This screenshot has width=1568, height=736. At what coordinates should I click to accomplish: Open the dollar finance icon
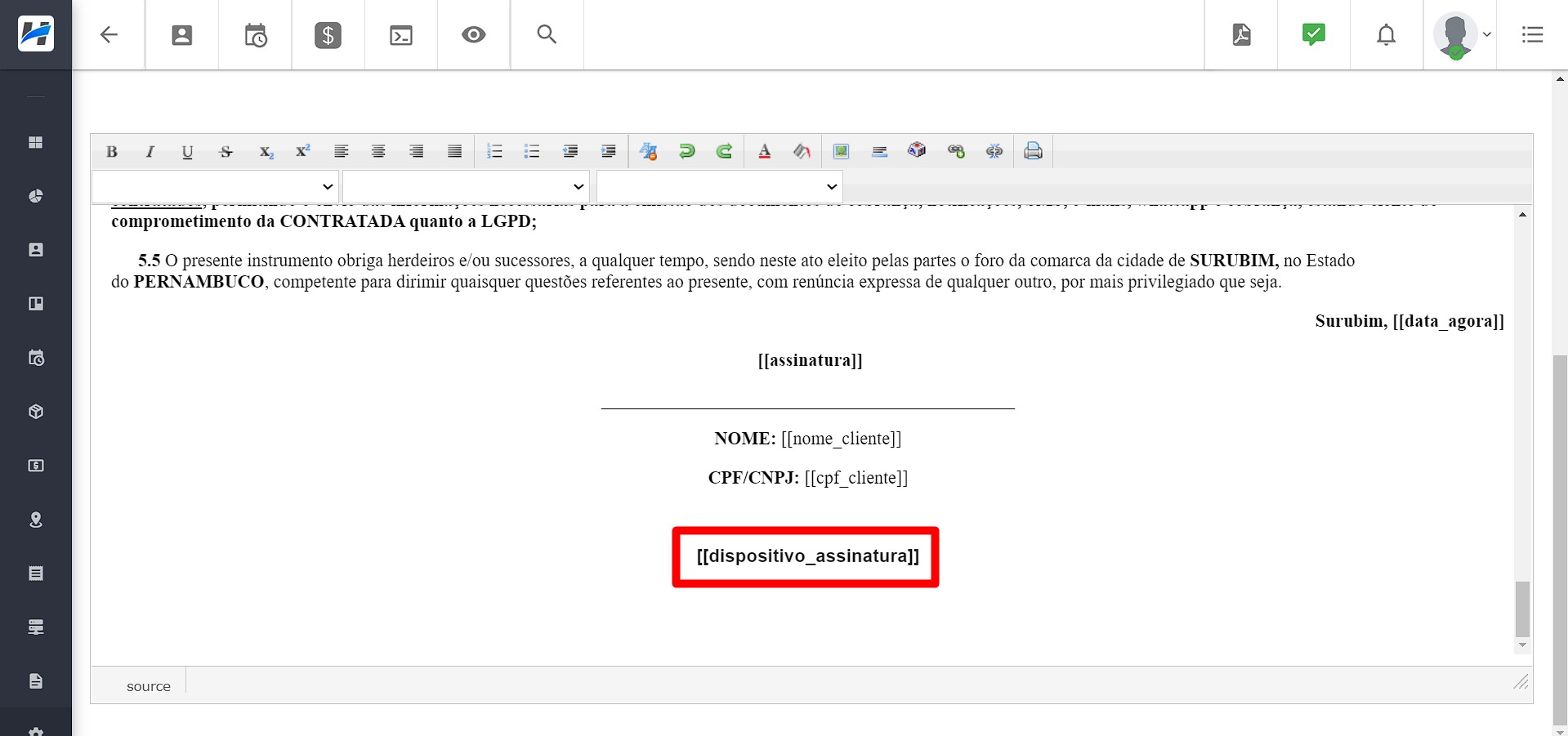pos(328,35)
